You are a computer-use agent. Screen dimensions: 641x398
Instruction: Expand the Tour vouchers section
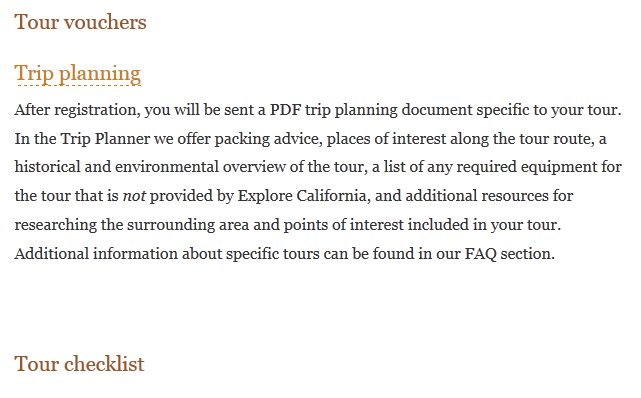click(80, 22)
